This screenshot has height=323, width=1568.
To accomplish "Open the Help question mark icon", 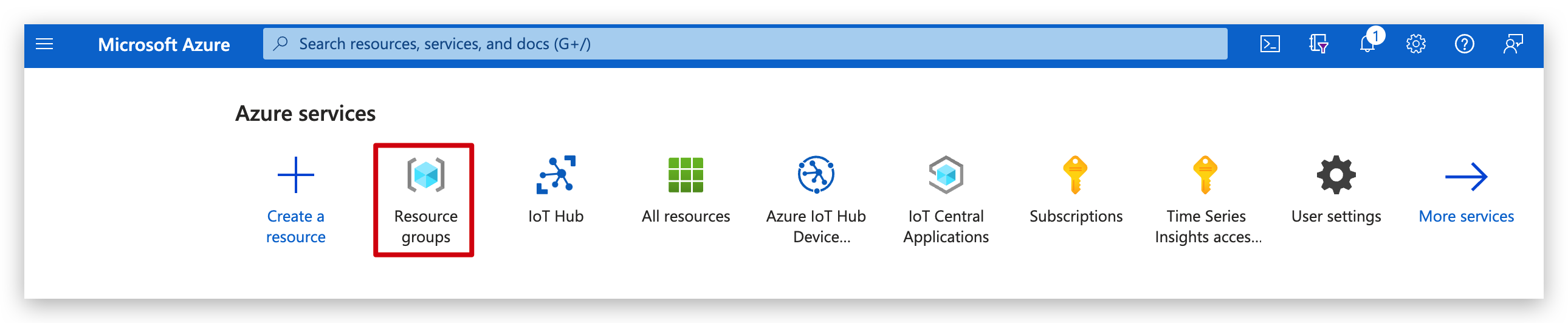I will pos(1465,44).
